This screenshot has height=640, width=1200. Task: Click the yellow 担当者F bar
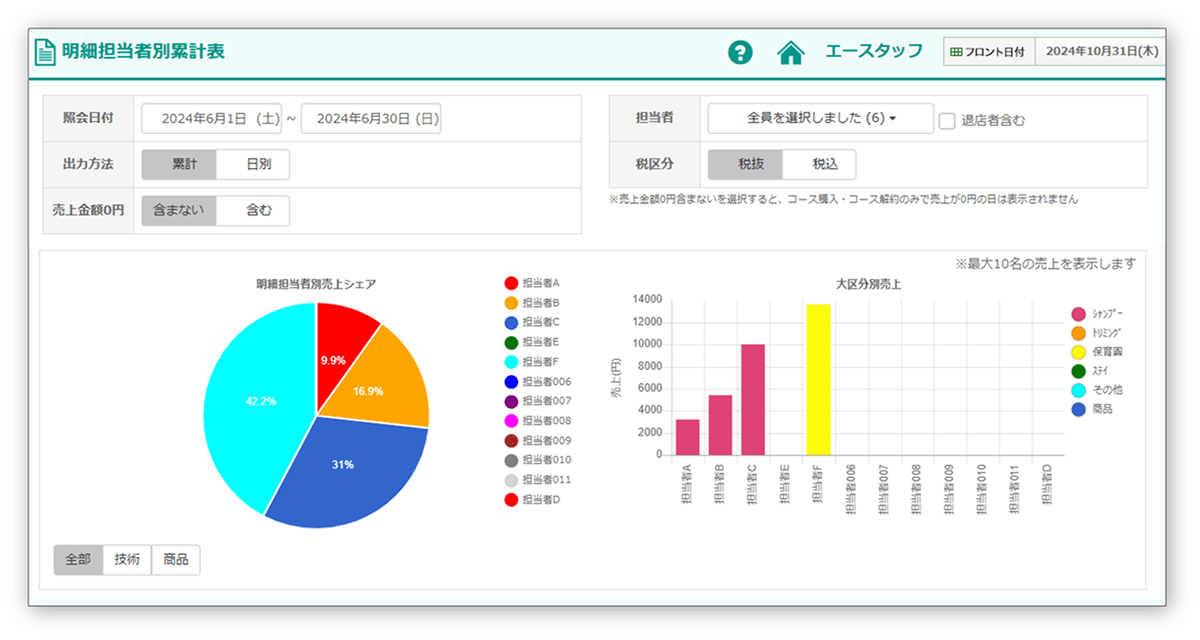[818, 380]
